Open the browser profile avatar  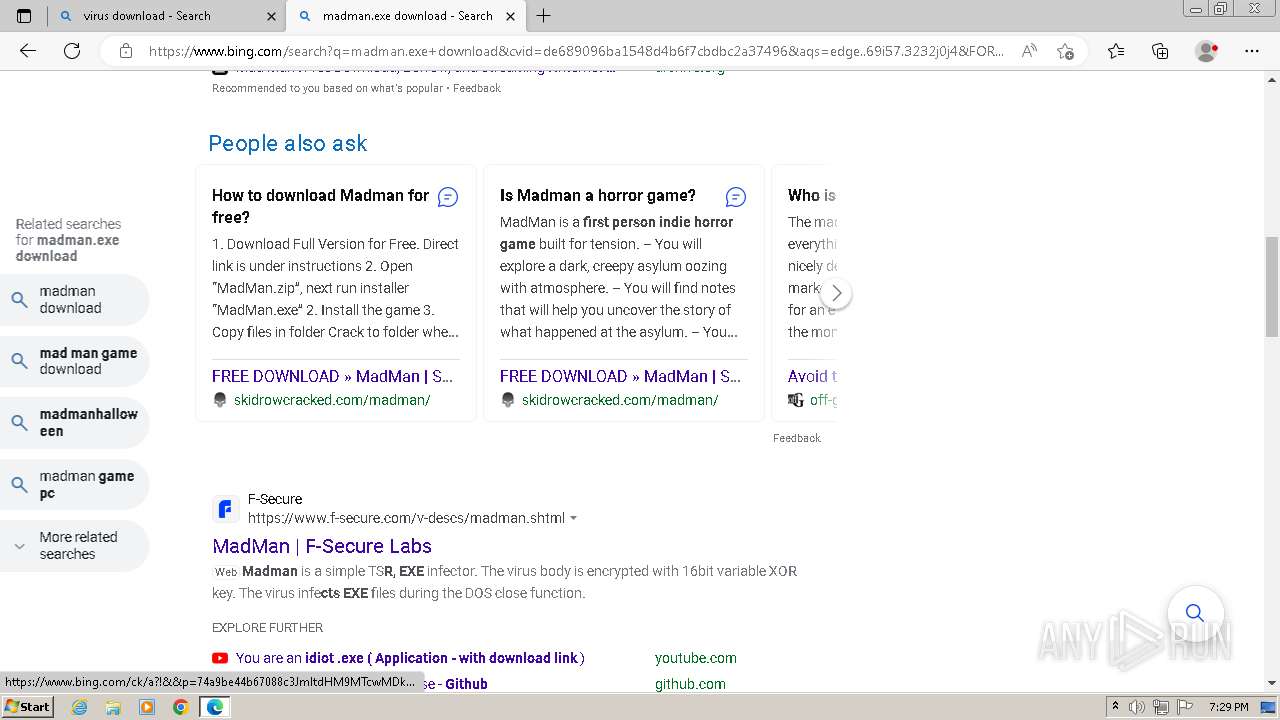tap(1207, 51)
